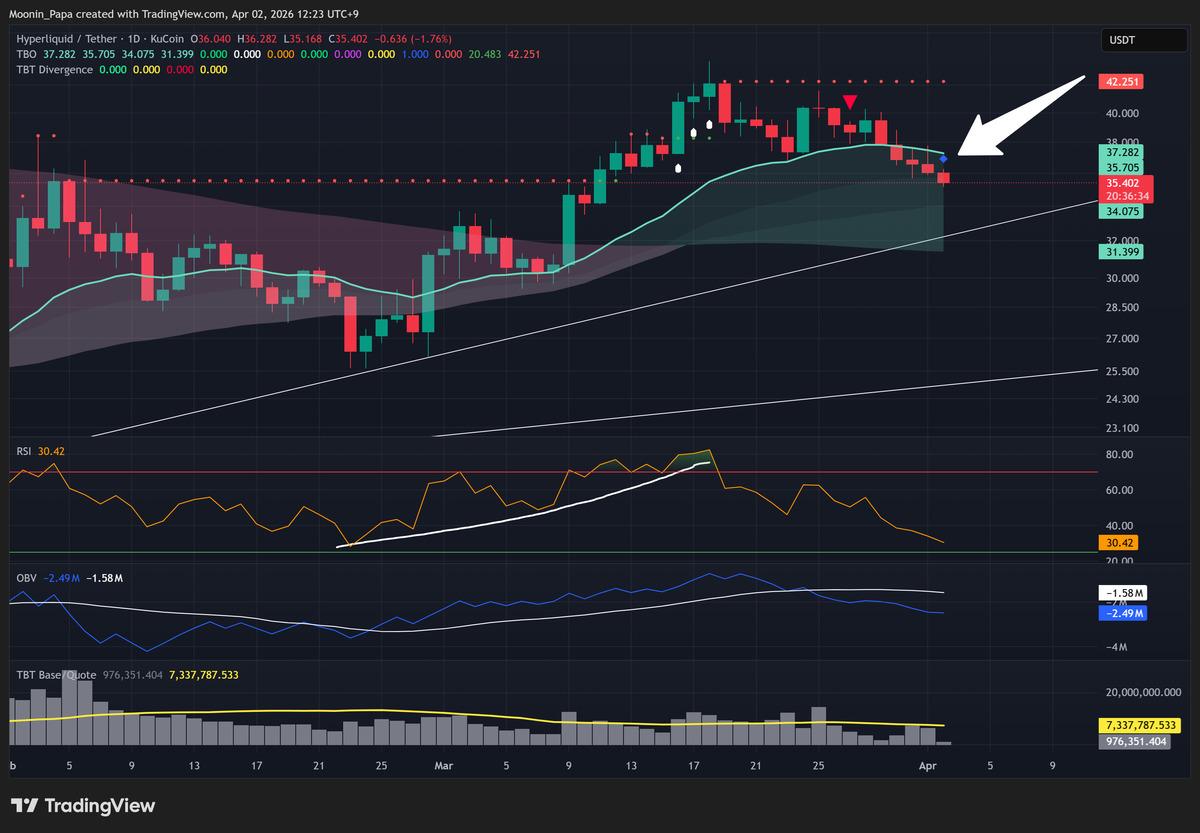Click the yellow 7,337,787.533 volume label
This screenshot has width=1200, height=833.
(1139, 725)
